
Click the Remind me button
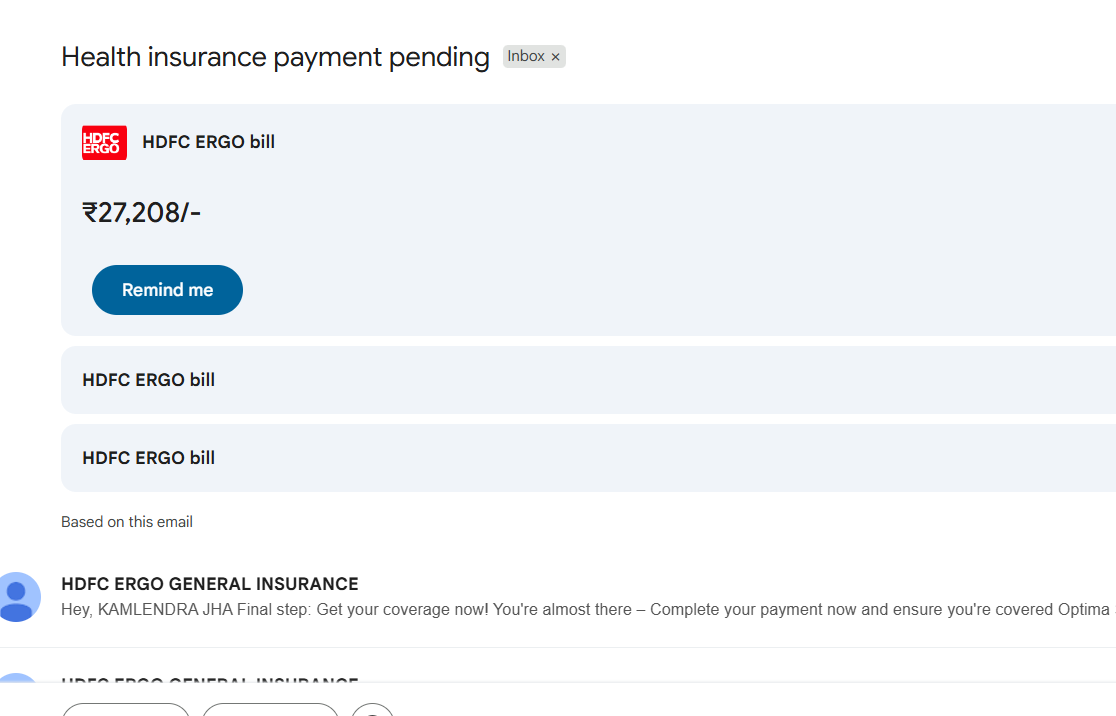[x=167, y=290]
